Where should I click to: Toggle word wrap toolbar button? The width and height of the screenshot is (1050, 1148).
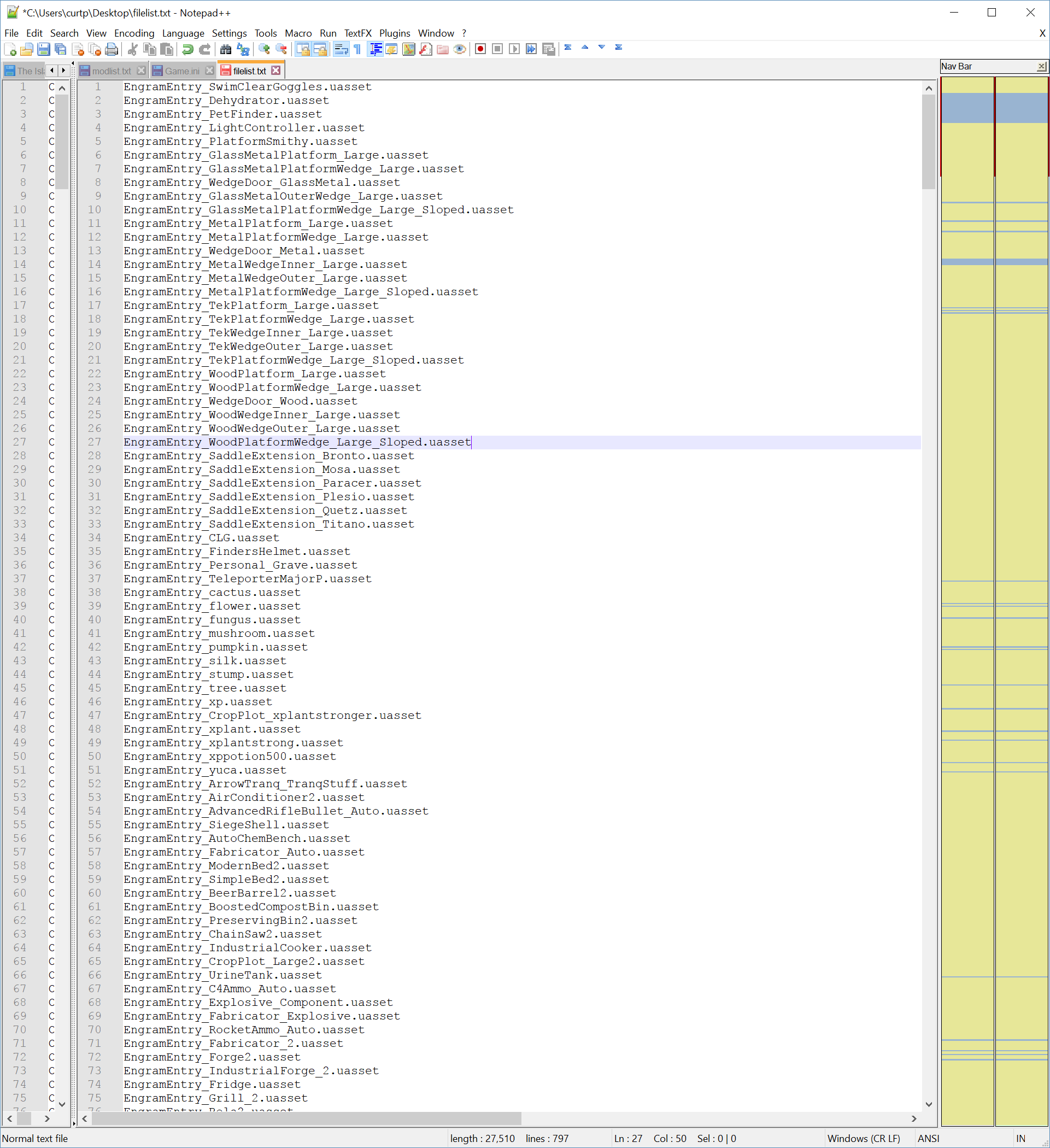(341, 49)
